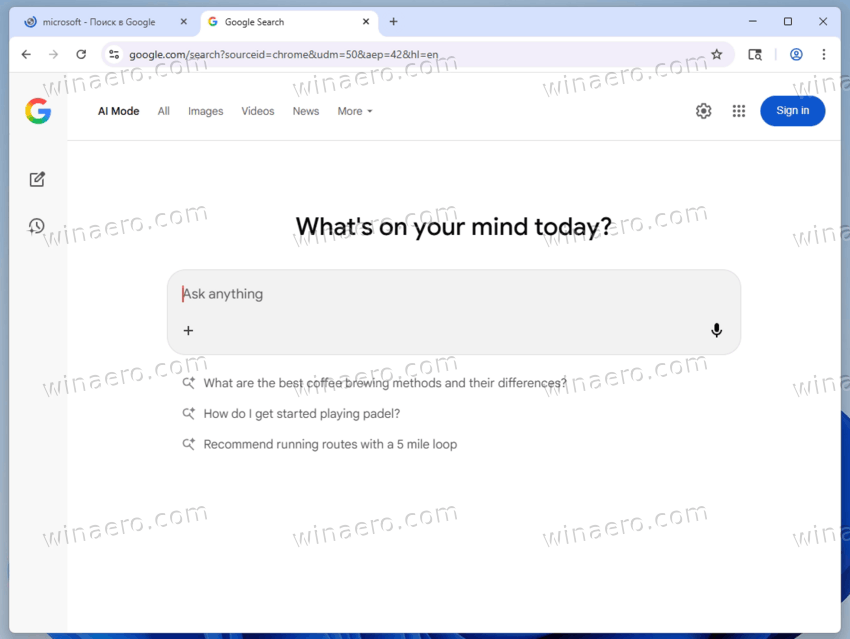Image resolution: width=850 pixels, height=639 pixels.
Task: Click the Sign in button
Action: coord(792,111)
